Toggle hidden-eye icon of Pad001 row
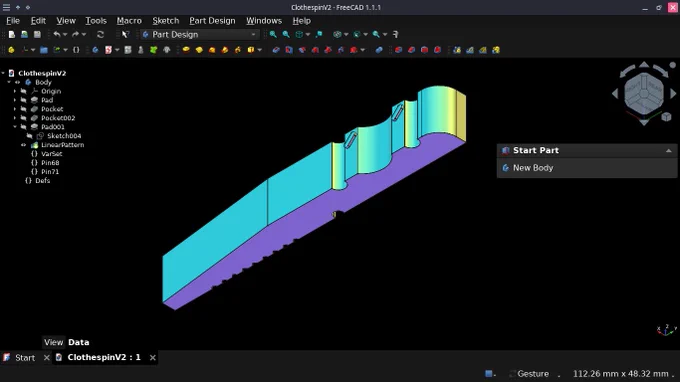 point(23,127)
